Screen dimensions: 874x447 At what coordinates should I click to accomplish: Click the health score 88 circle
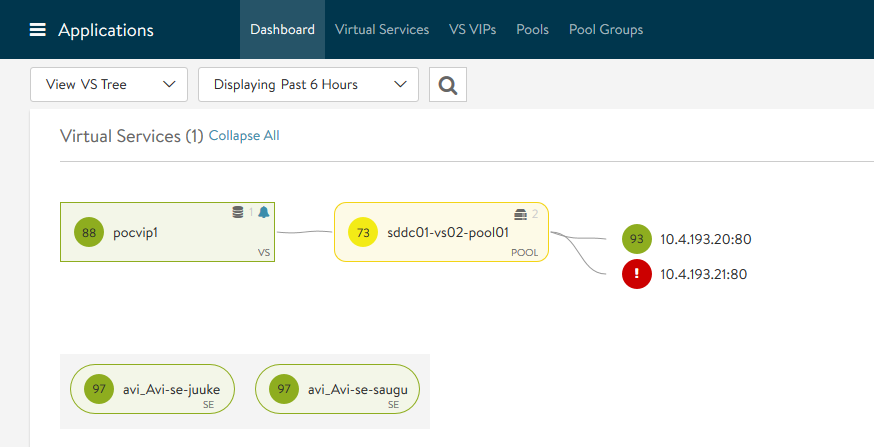click(89, 232)
